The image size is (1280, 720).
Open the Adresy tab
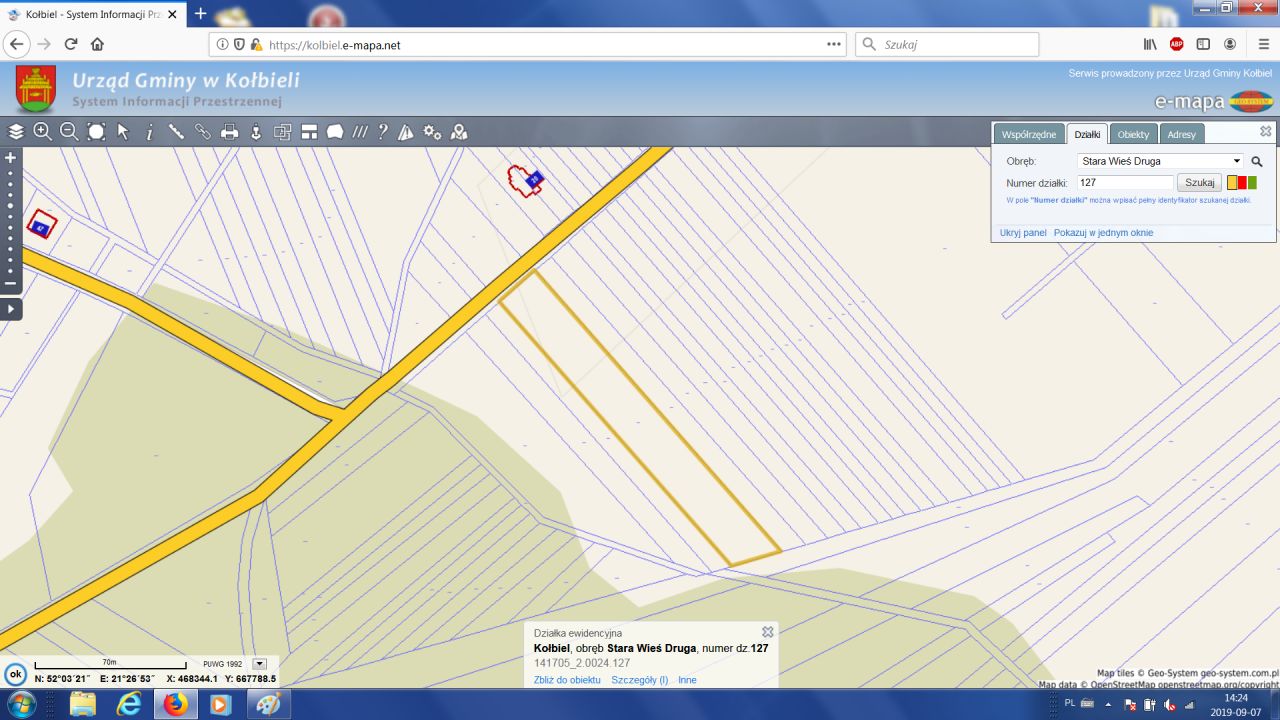point(1182,134)
